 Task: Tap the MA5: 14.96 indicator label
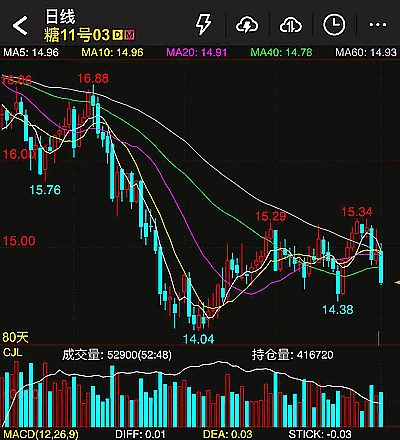tap(31, 52)
